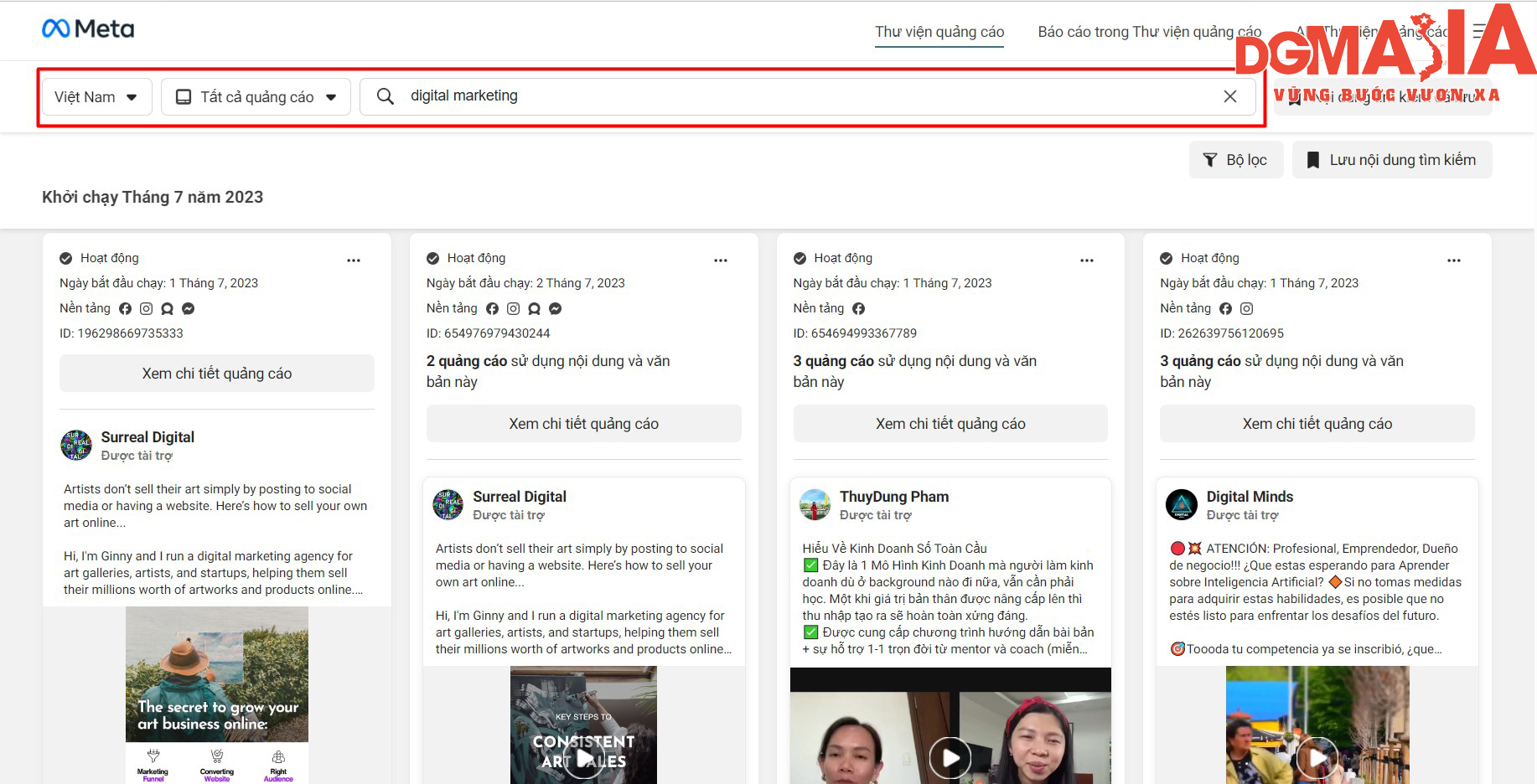The width and height of the screenshot is (1537, 784).
Task: Click the active status checkmark on ad 196298669735333
Action: click(66, 259)
